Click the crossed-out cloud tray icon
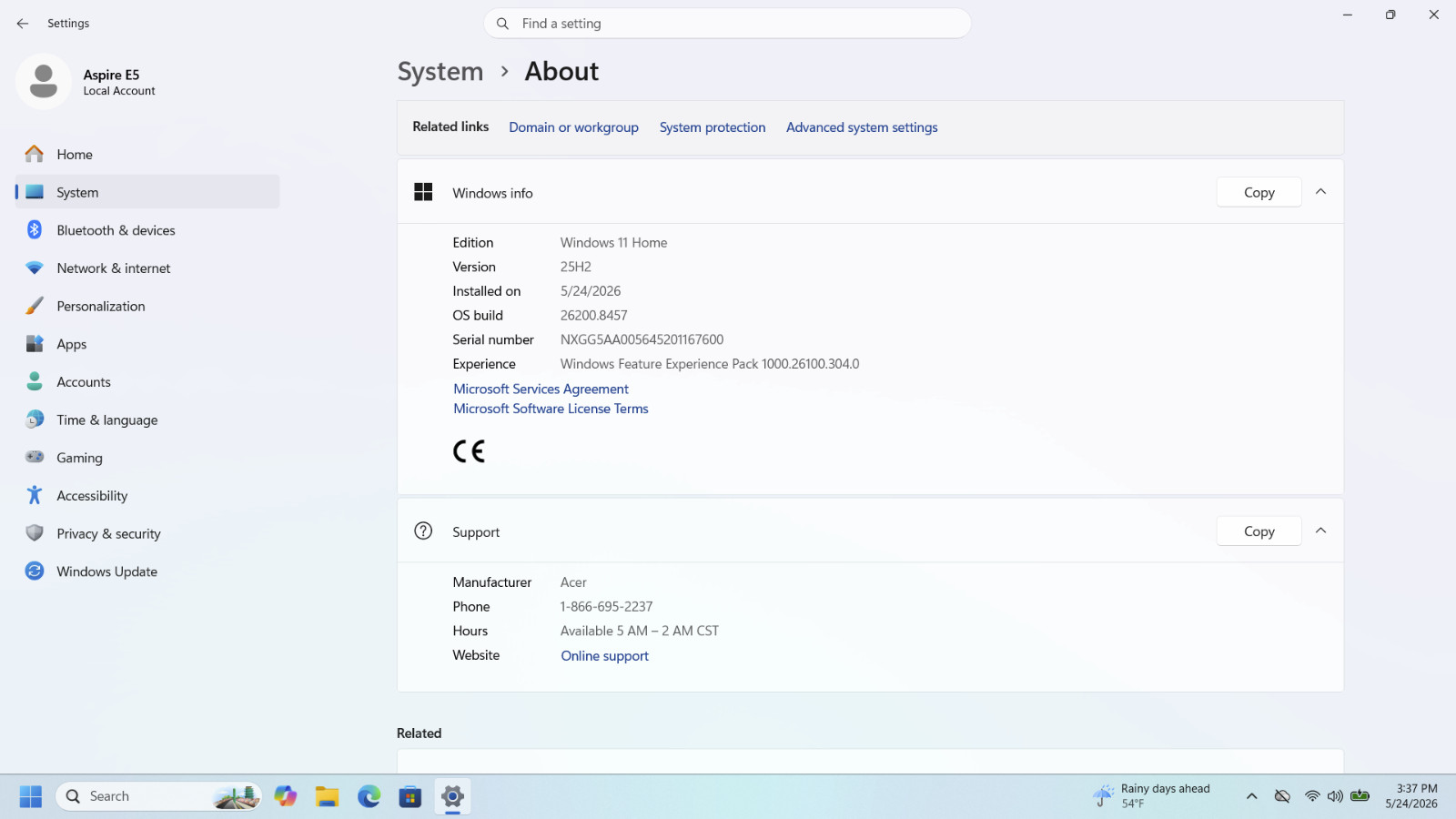The width and height of the screenshot is (1456, 819). (1282, 796)
